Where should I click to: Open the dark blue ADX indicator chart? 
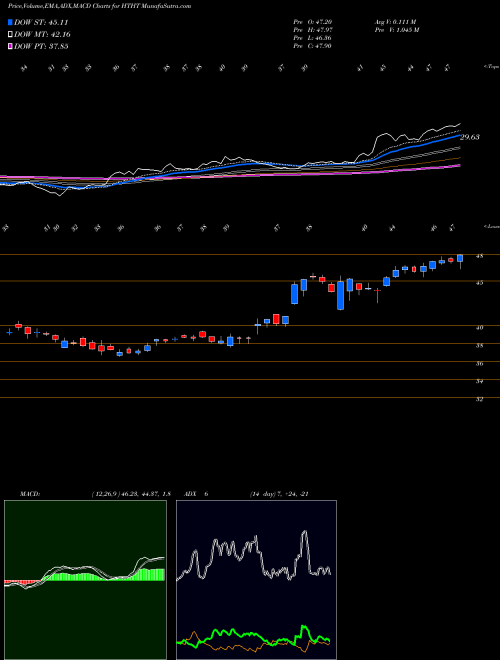[x=256, y=580]
